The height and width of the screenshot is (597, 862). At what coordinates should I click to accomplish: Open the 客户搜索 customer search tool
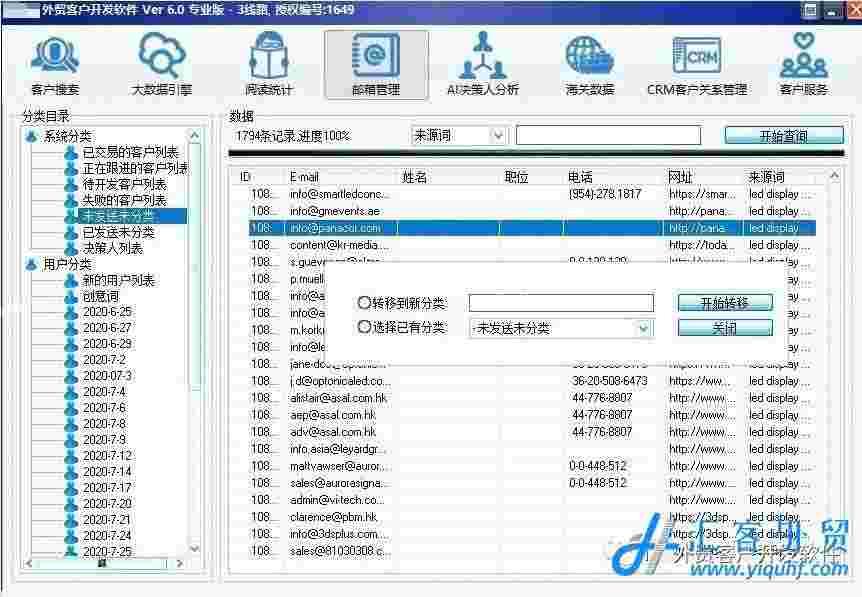55,64
